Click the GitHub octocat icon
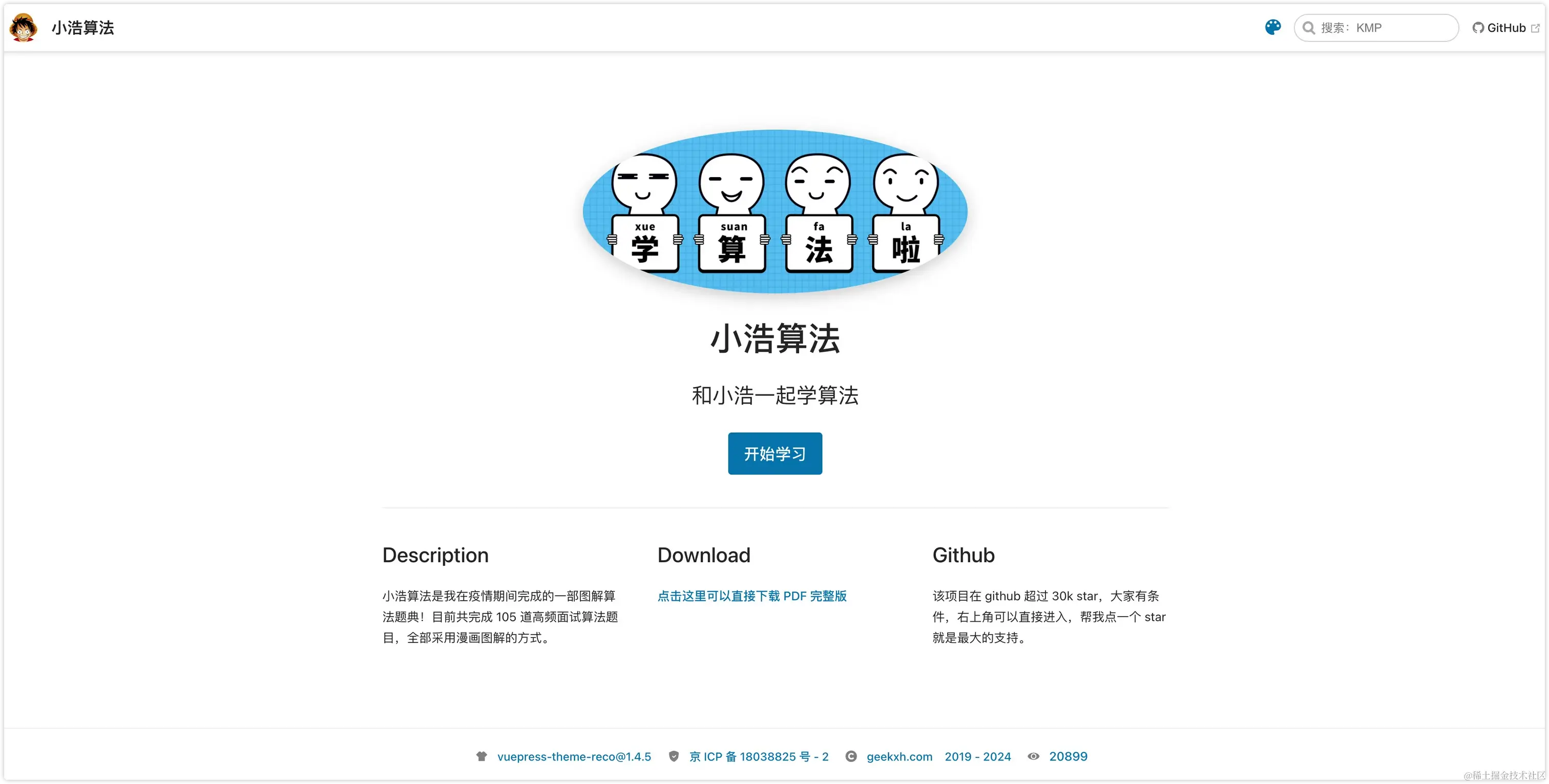1549x784 pixels. 1478,28
